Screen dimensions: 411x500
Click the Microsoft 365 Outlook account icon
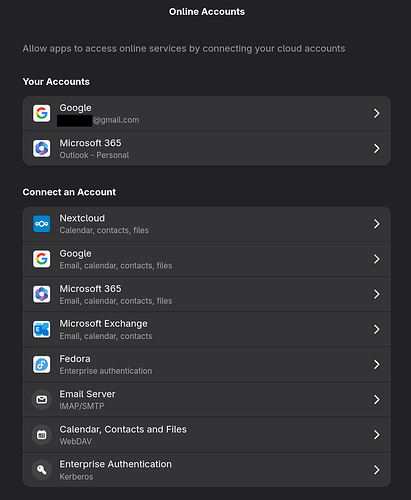[x=42, y=148]
